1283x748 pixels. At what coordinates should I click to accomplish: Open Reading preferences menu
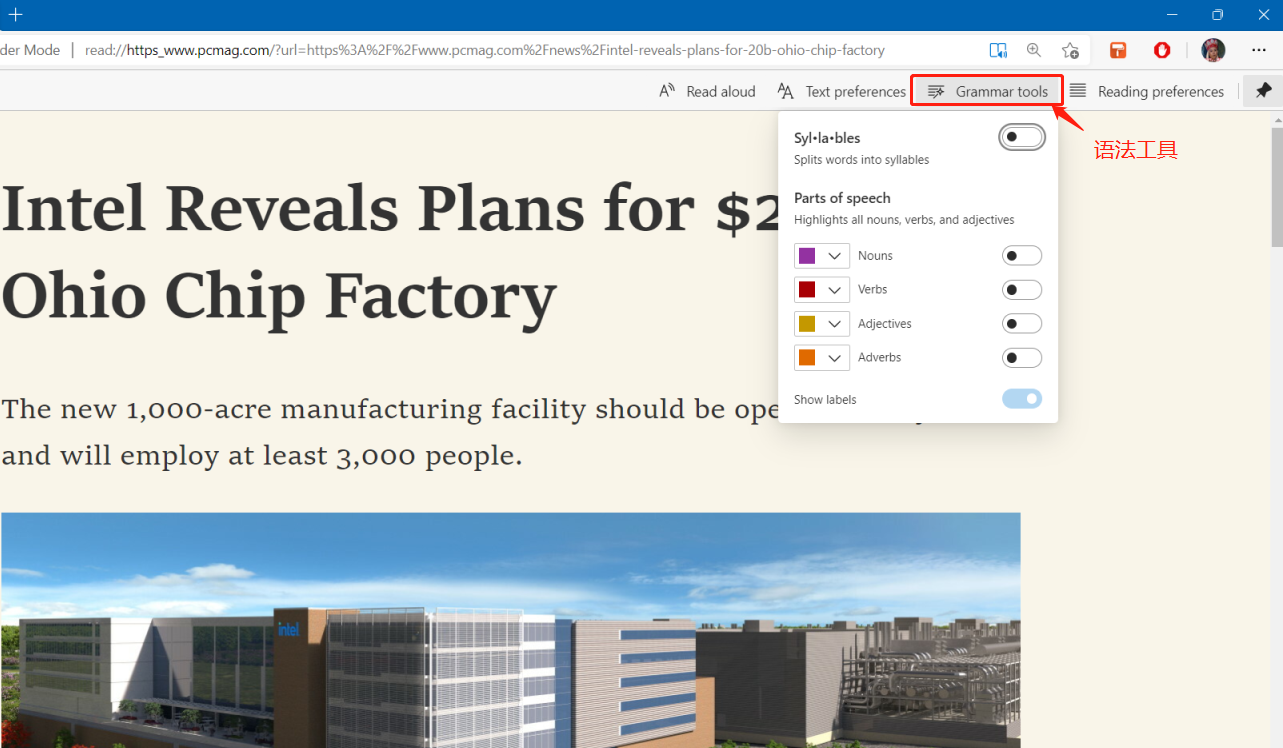pos(1147,91)
